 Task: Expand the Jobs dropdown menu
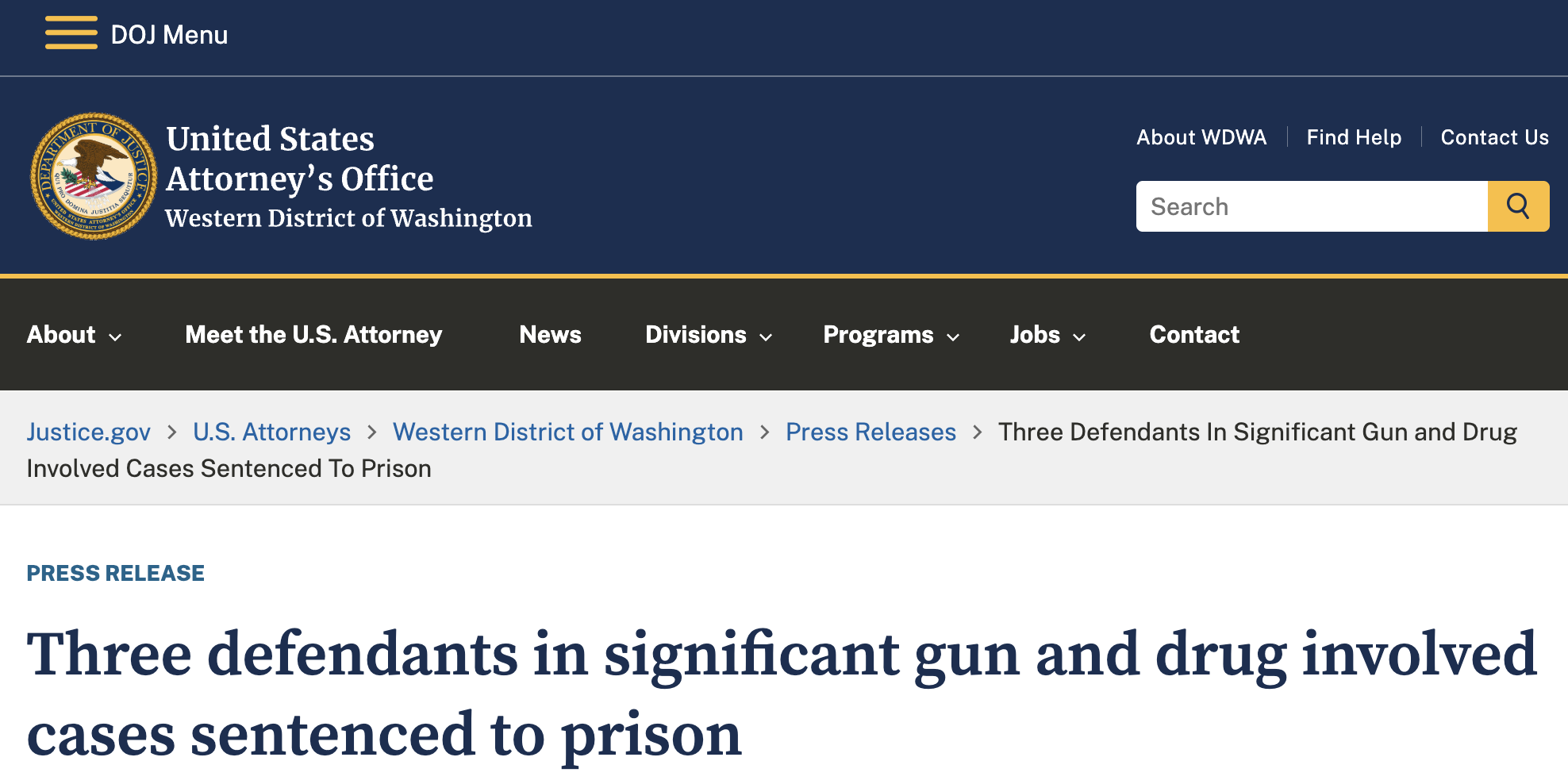click(1047, 335)
